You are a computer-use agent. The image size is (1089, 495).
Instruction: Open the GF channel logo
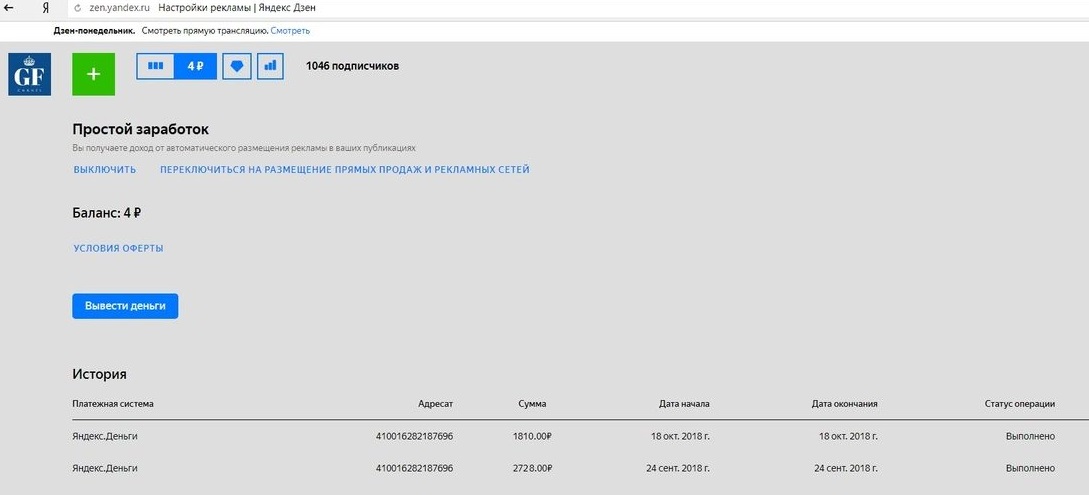[x=29, y=75]
